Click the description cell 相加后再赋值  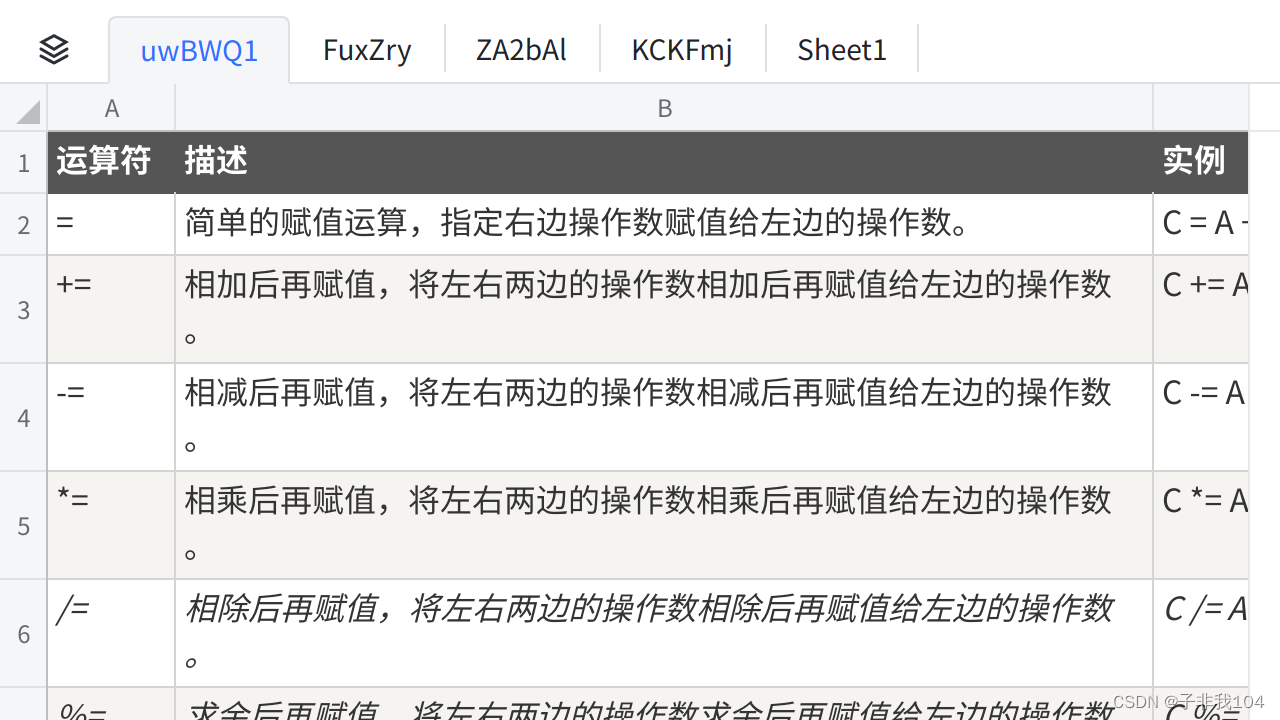[x=664, y=309]
